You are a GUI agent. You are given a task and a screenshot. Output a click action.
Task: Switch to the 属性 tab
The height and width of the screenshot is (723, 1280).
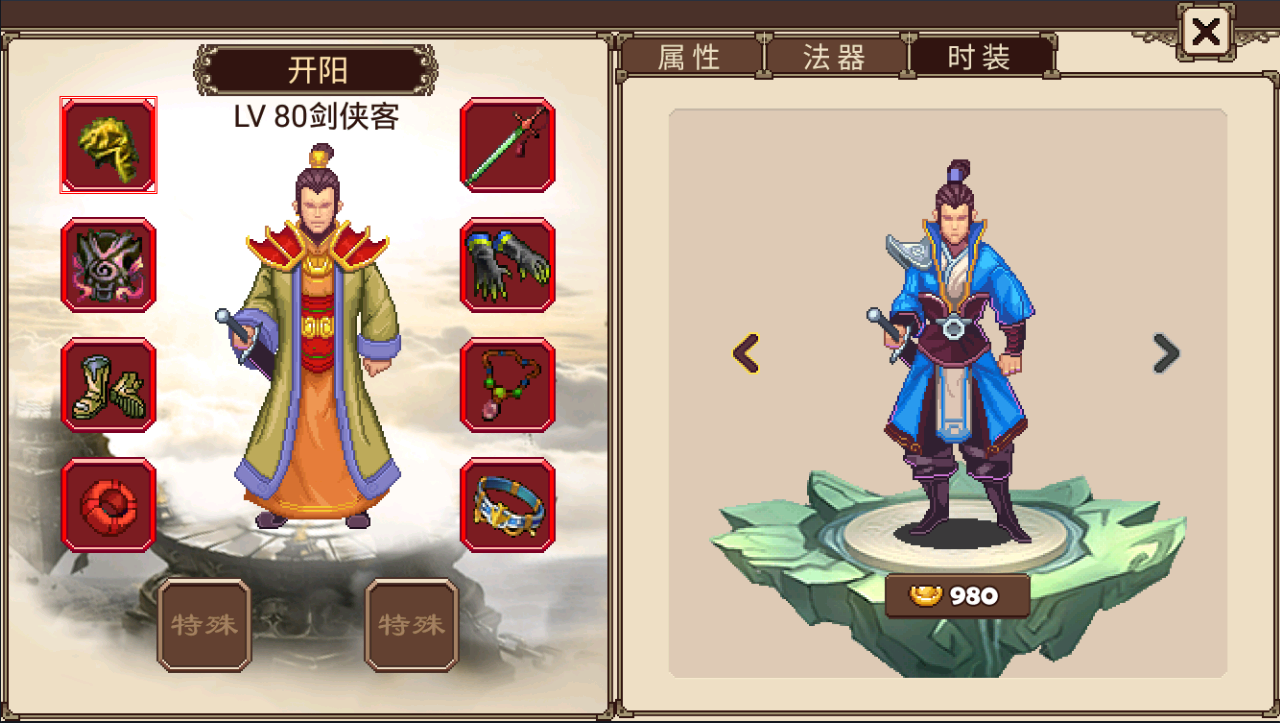click(x=689, y=57)
